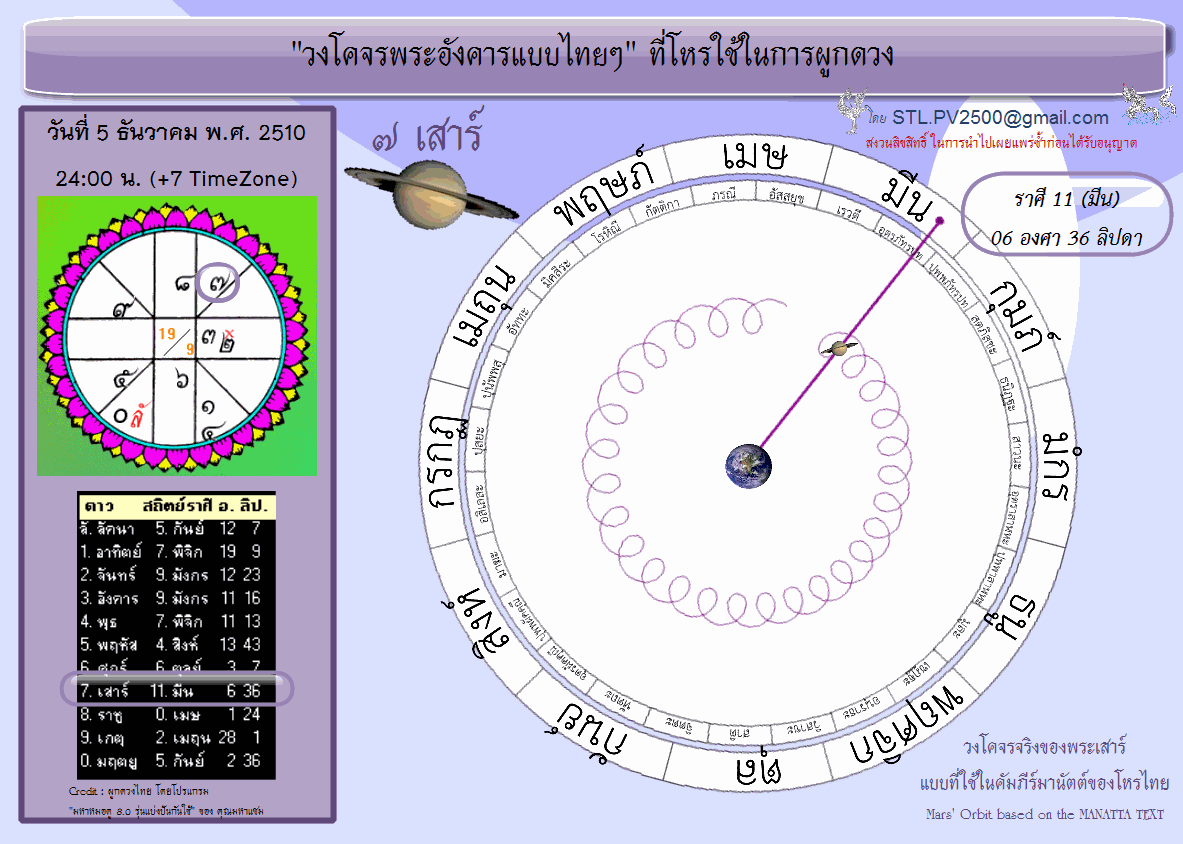
Task: Select the มีน zodiac label on the wheel
Action: point(910,198)
